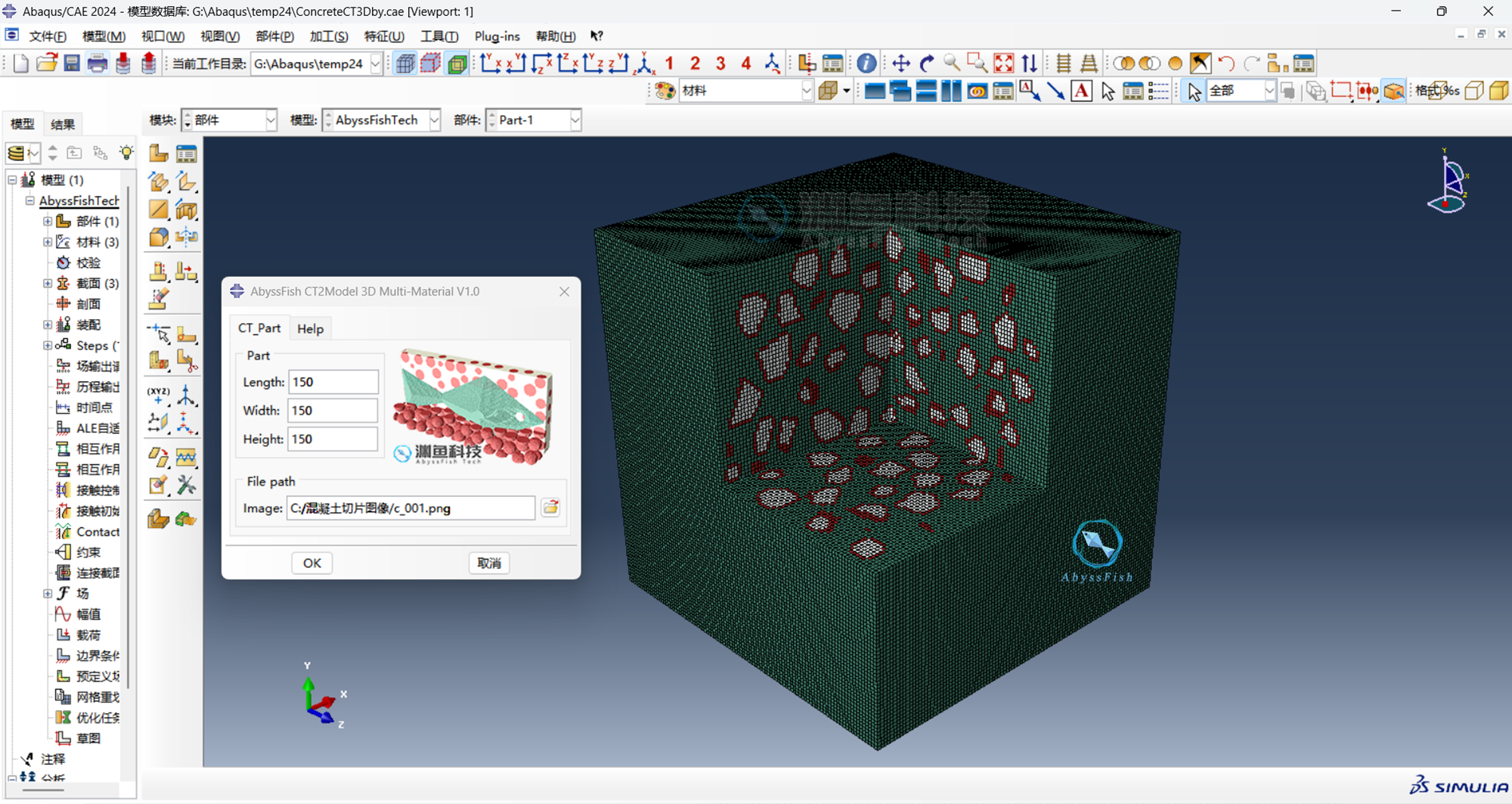Click the light bulb icon in model tree
The height and width of the screenshot is (804, 1512).
126,153
